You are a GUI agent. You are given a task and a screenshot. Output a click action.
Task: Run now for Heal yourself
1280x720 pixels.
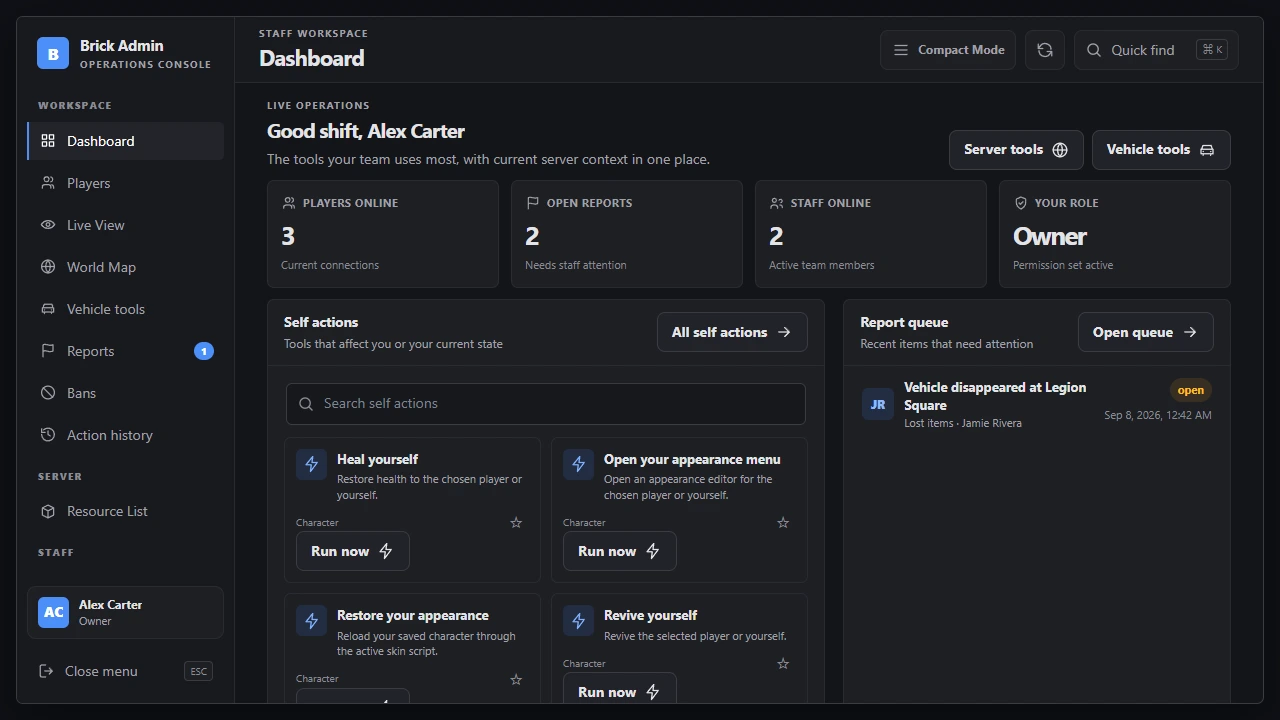click(x=353, y=551)
